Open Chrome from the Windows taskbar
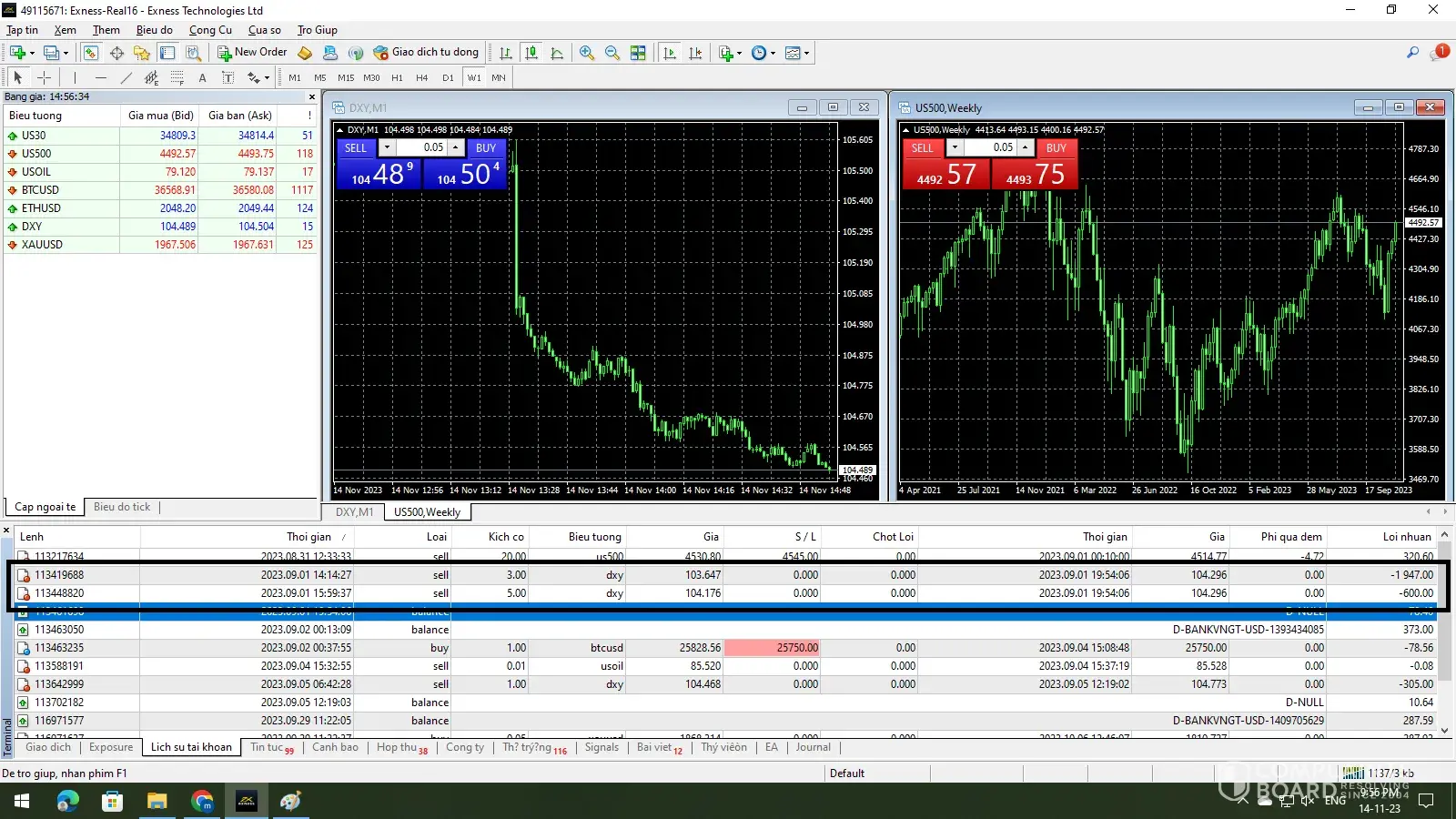This screenshot has width=1456, height=819. tap(202, 802)
